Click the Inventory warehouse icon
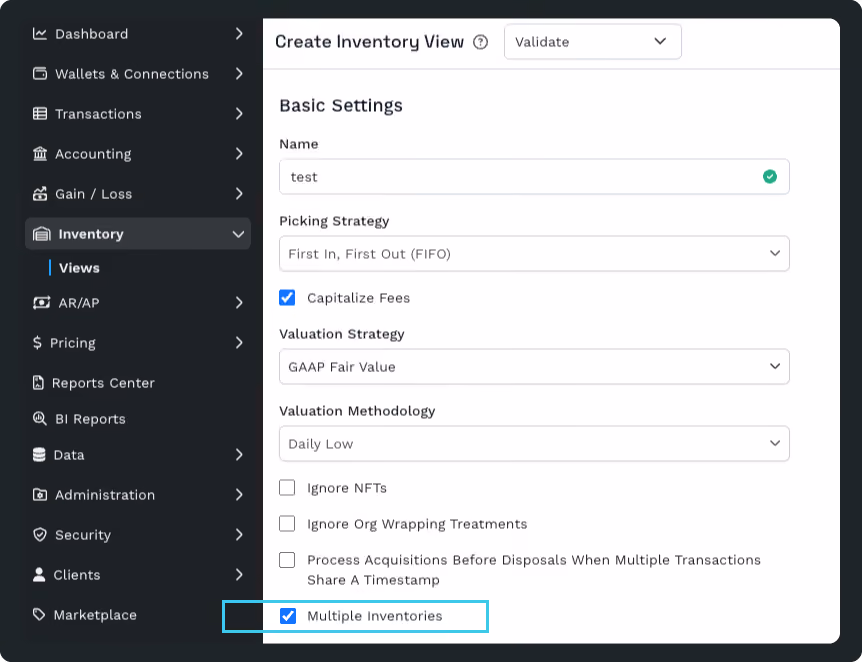Viewport: 862px width, 662px height. point(41,234)
